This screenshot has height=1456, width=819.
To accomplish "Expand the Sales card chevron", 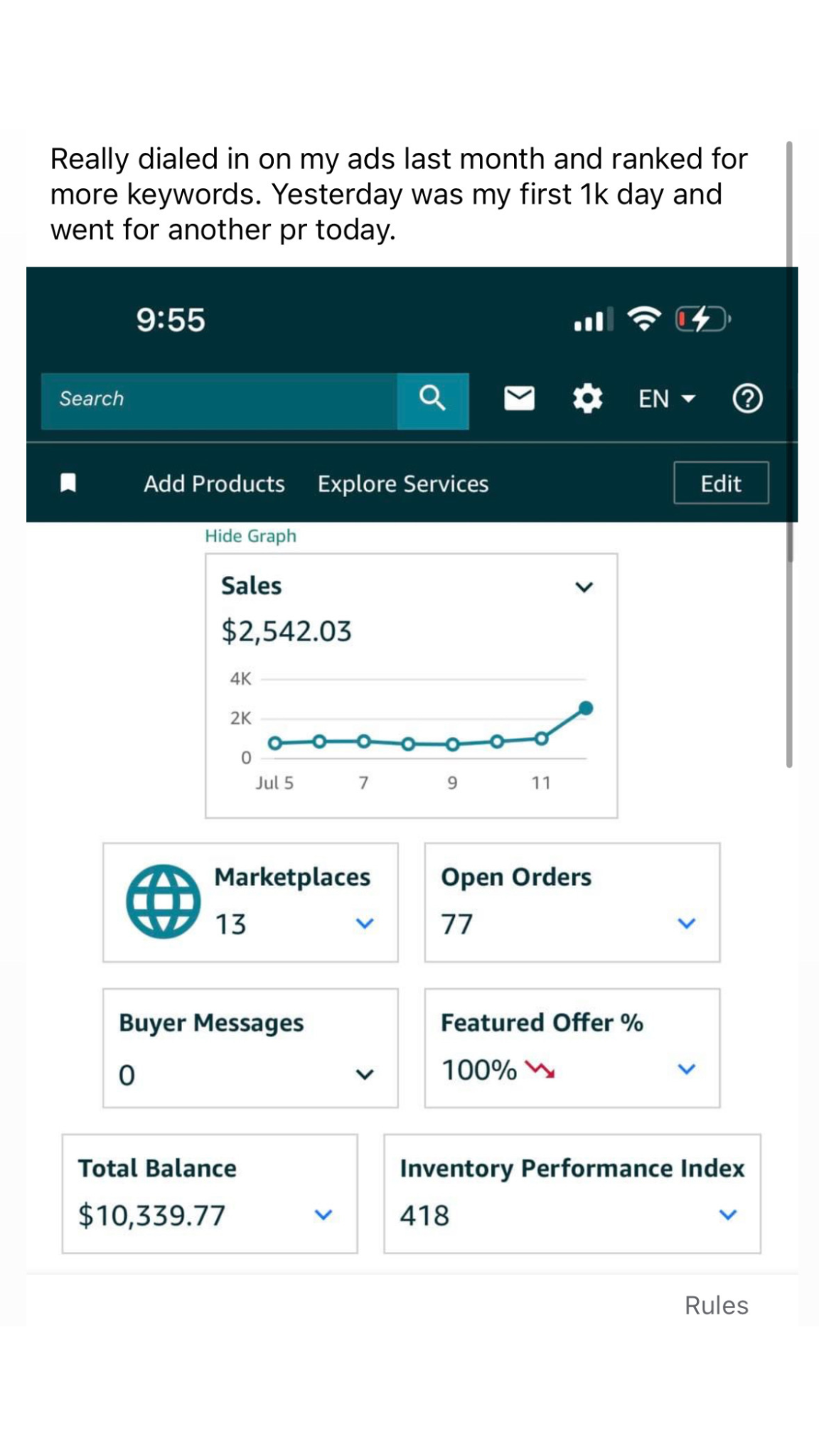I will [x=584, y=587].
